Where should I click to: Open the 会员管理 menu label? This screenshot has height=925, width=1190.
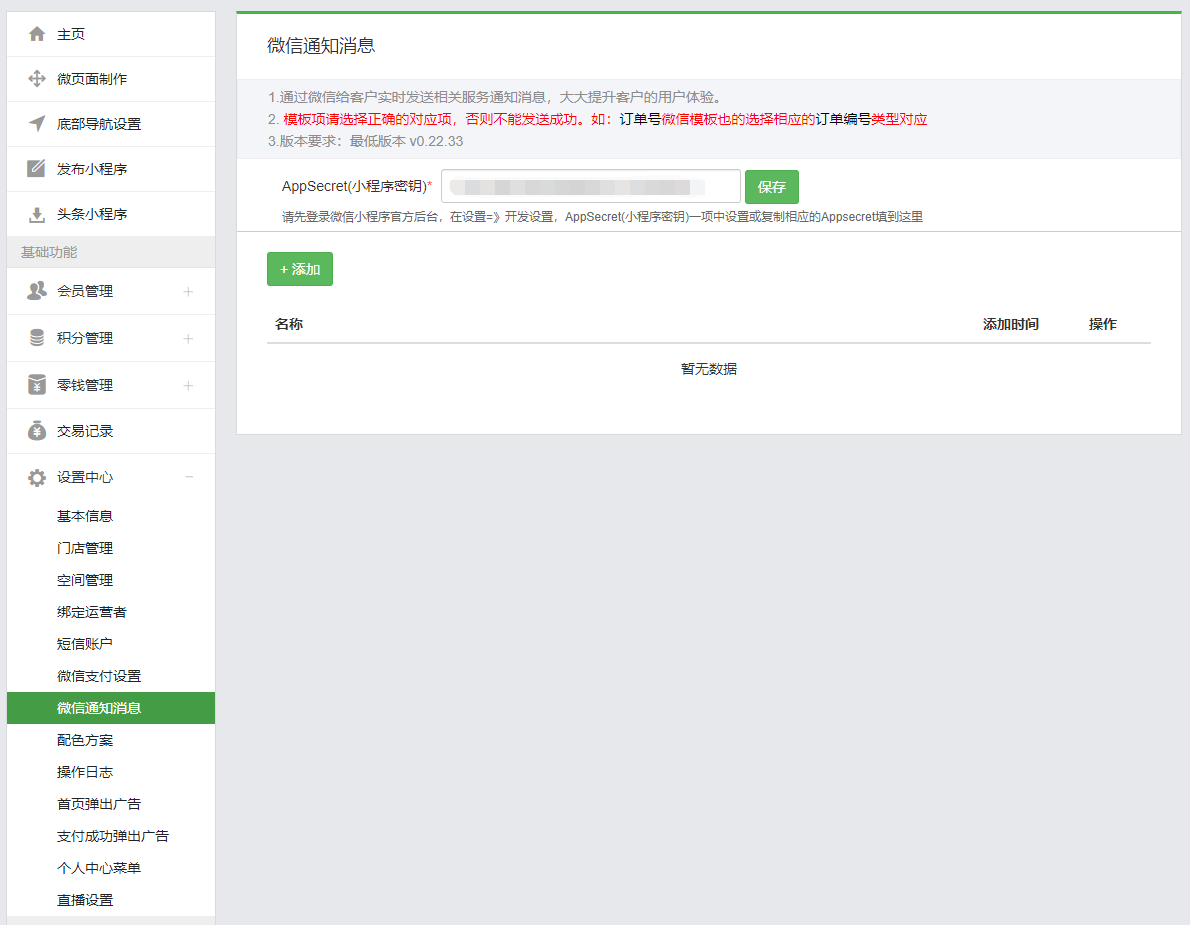(85, 291)
